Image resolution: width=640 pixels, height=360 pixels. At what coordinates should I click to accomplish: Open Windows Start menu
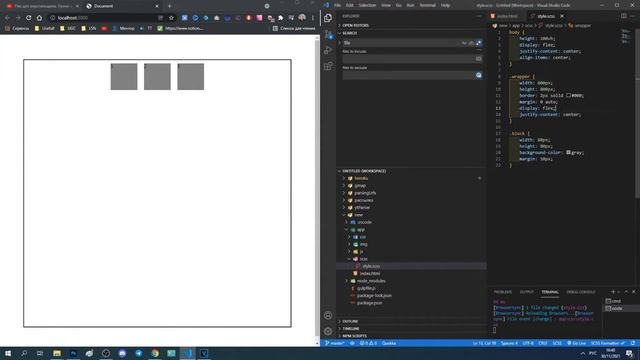(8, 353)
